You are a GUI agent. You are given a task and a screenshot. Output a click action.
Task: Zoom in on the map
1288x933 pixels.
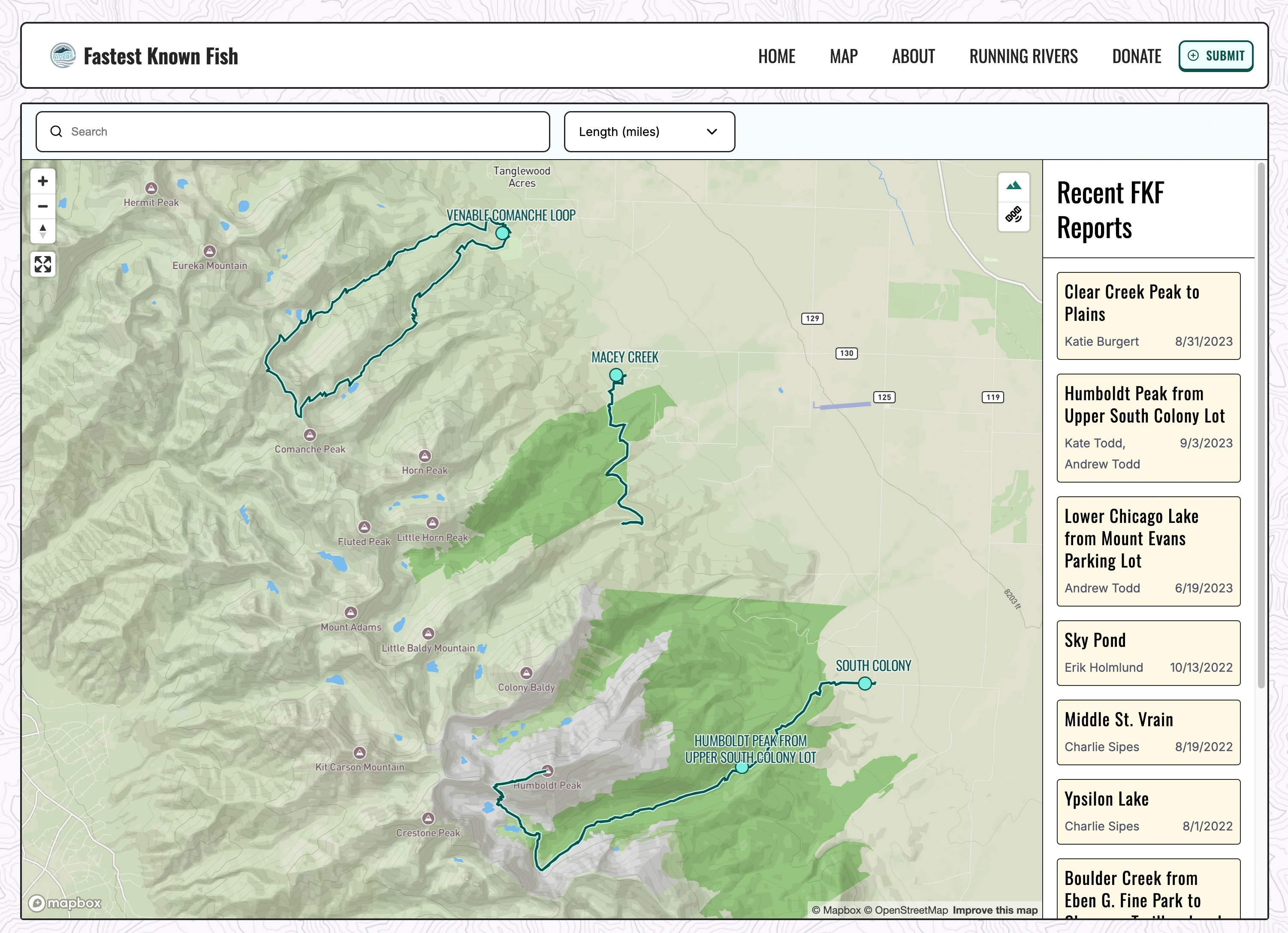(42, 181)
